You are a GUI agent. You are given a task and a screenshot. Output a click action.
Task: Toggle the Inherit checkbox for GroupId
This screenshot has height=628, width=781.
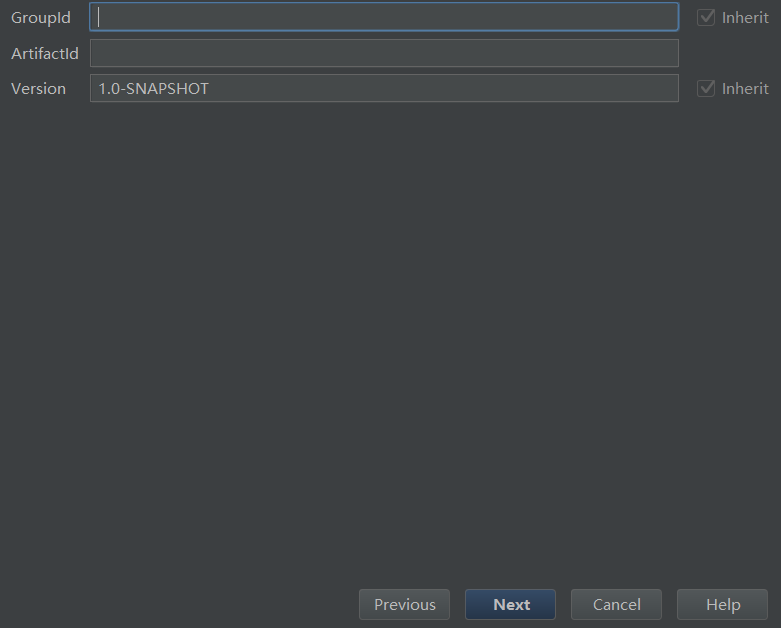tap(706, 17)
